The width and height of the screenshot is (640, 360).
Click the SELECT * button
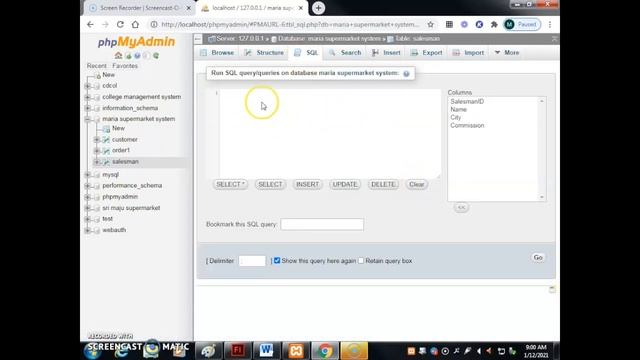pyautogui.click(x=230, y=184)
